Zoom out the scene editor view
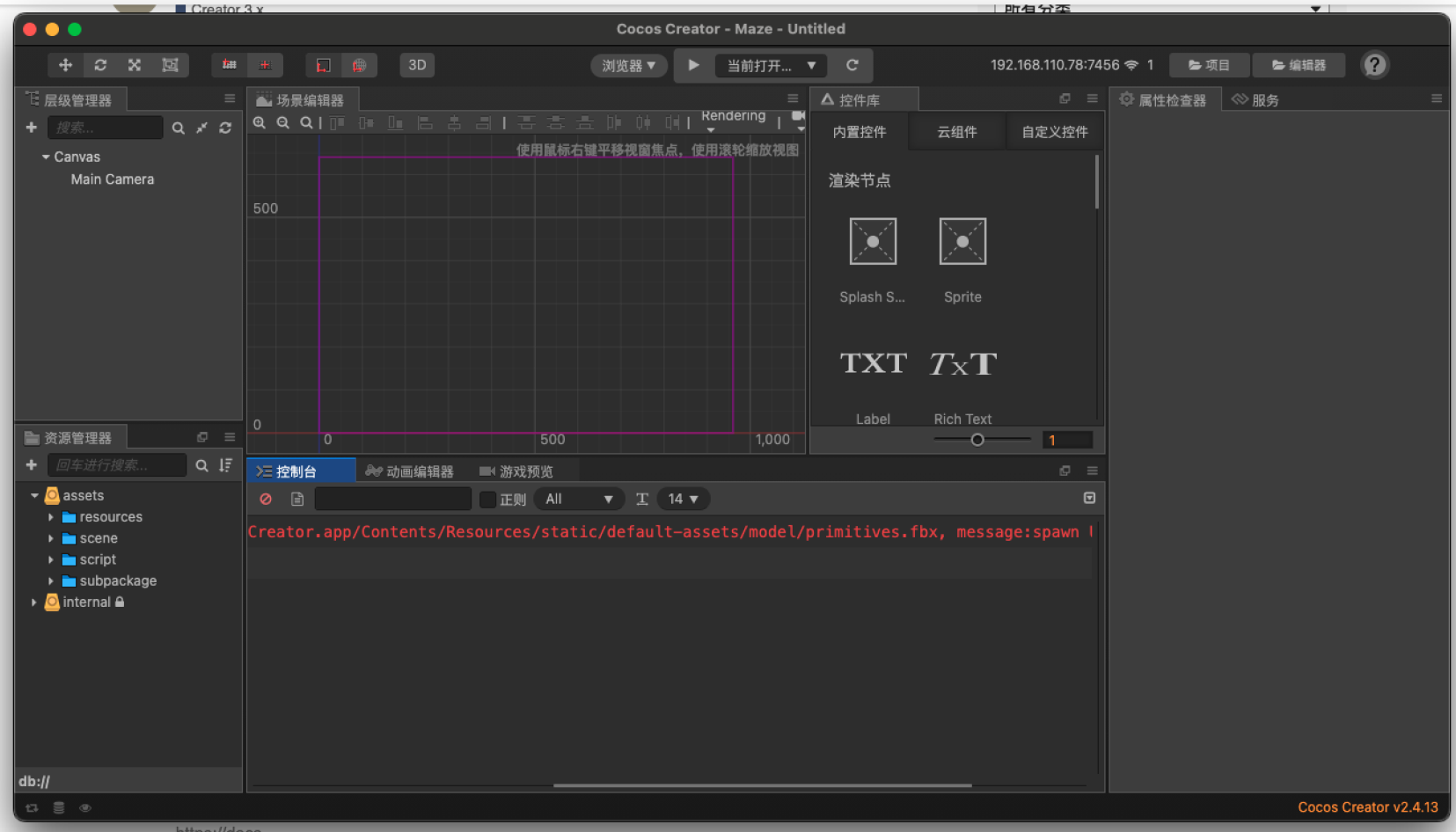 tap(283, 123)
